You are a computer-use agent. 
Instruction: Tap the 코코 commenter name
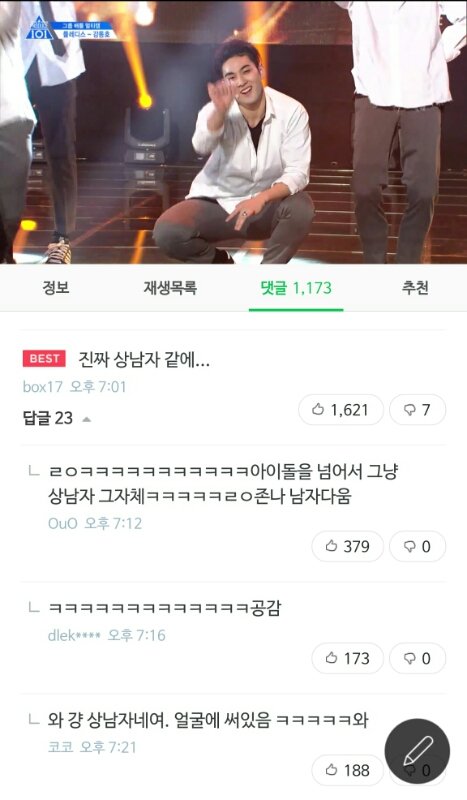[60, 747]
